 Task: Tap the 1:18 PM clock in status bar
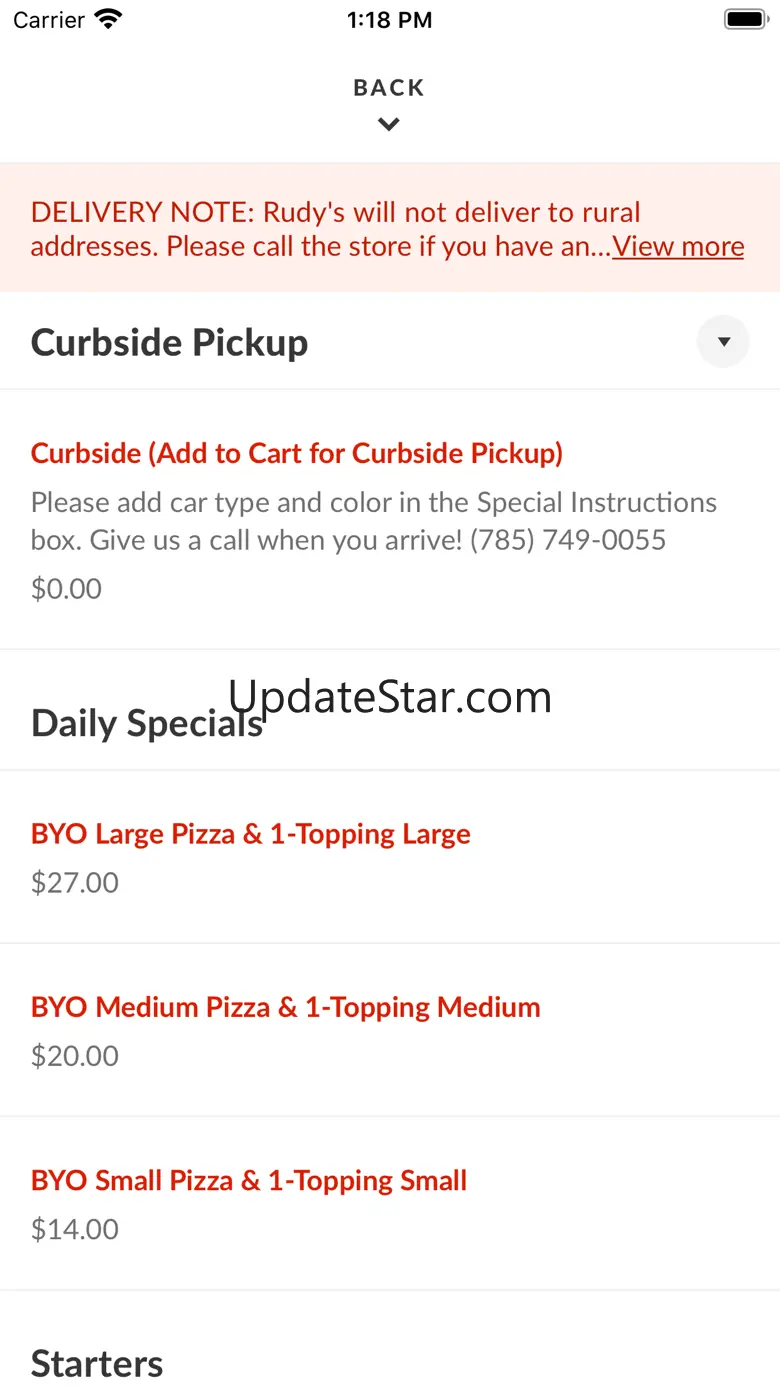coord(389,20)
